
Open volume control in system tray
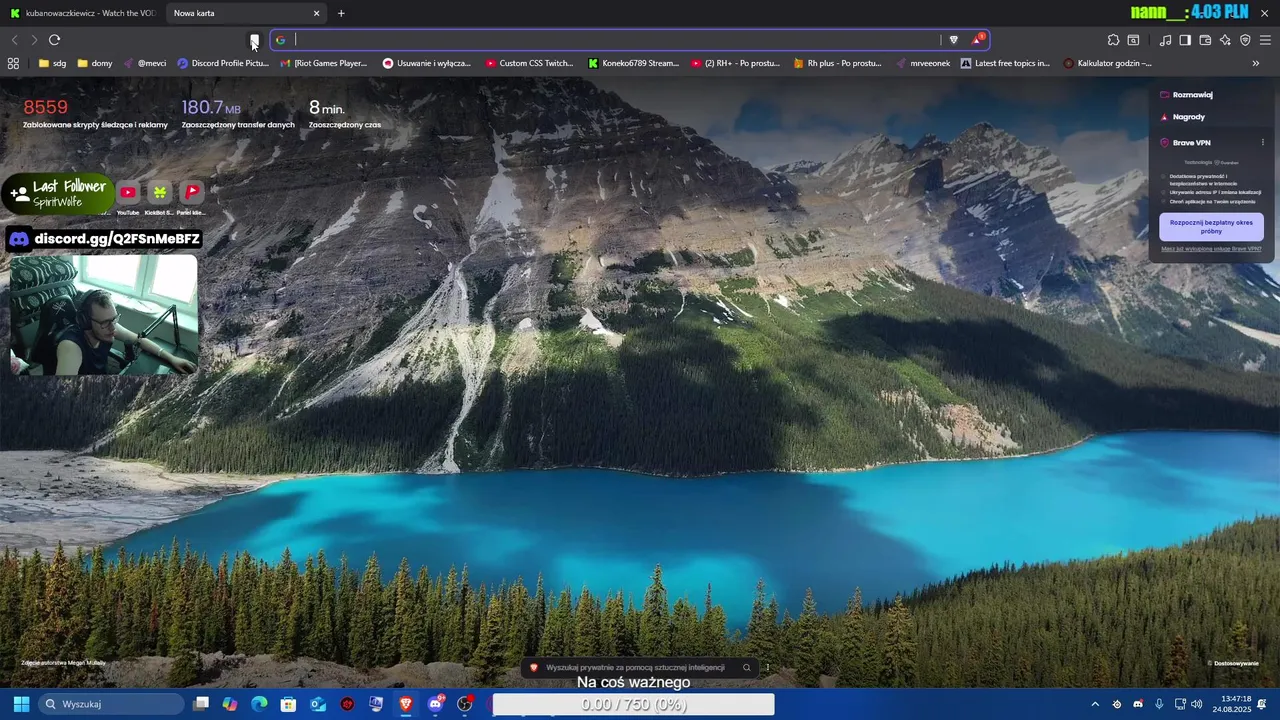pos(1197,704)
